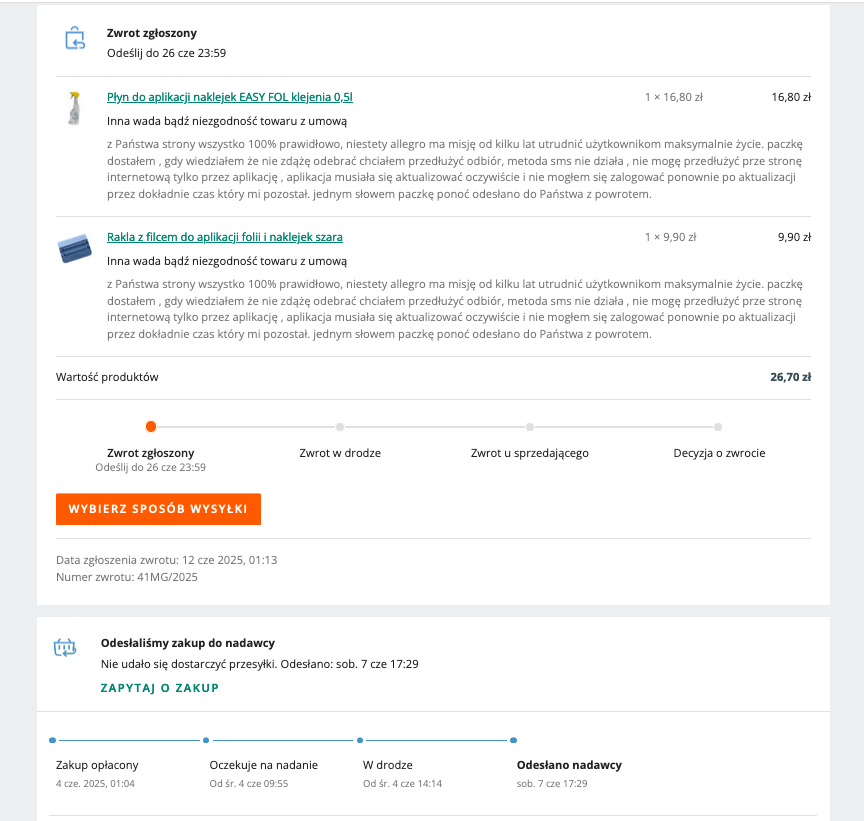Click the Numer zwrotu 41MG/2025 text
Viewport: 864px width, 821px height.
[127, 577]
